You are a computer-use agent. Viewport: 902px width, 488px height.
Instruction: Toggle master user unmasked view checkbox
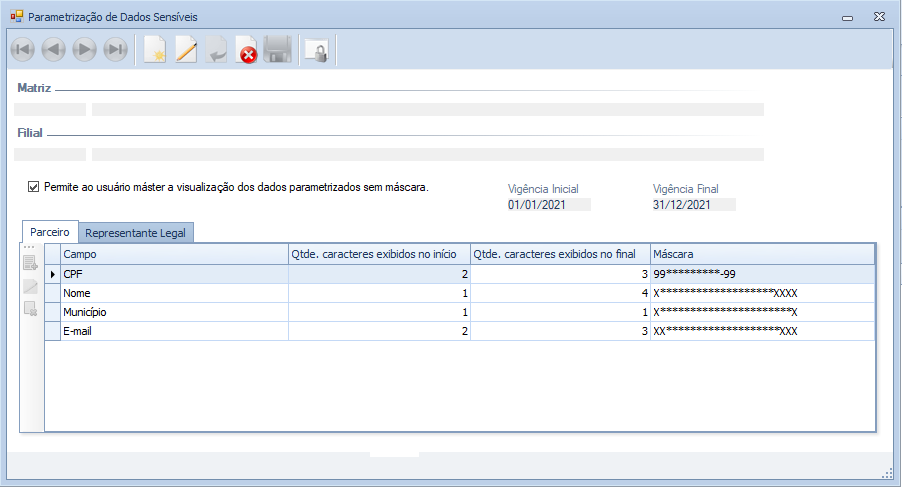[34, 186]
